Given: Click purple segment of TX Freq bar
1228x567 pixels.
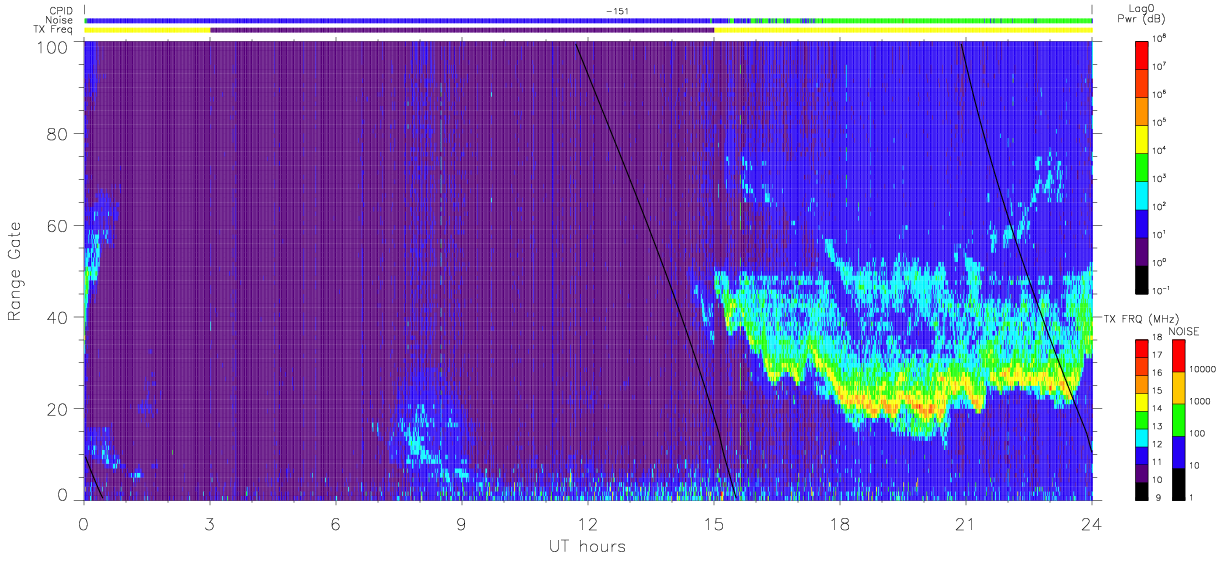Looking at the screenshot, I should tap(462, 30).
